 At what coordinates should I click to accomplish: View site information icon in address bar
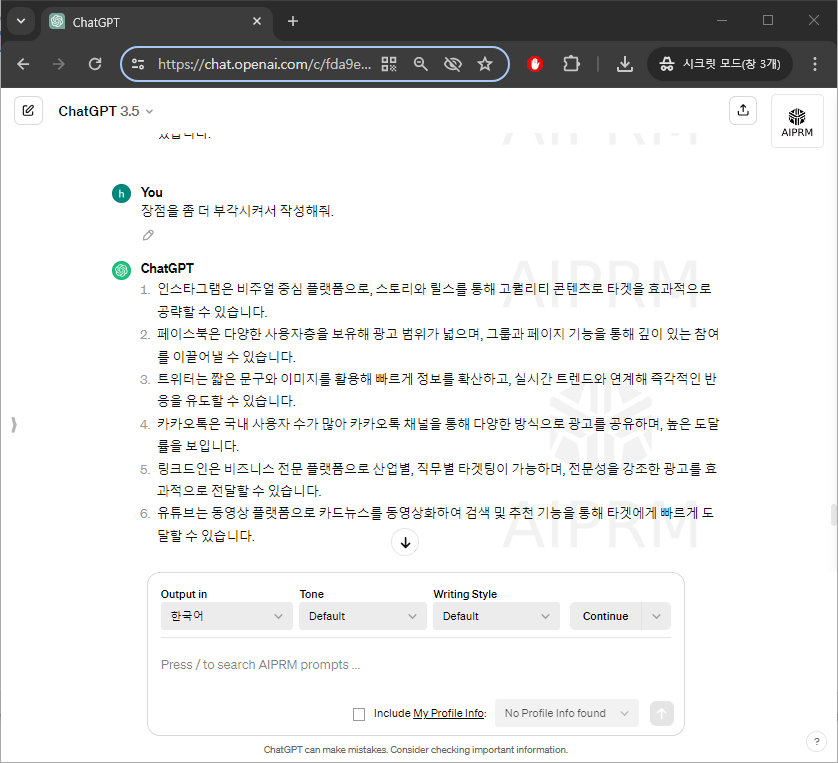138,64
